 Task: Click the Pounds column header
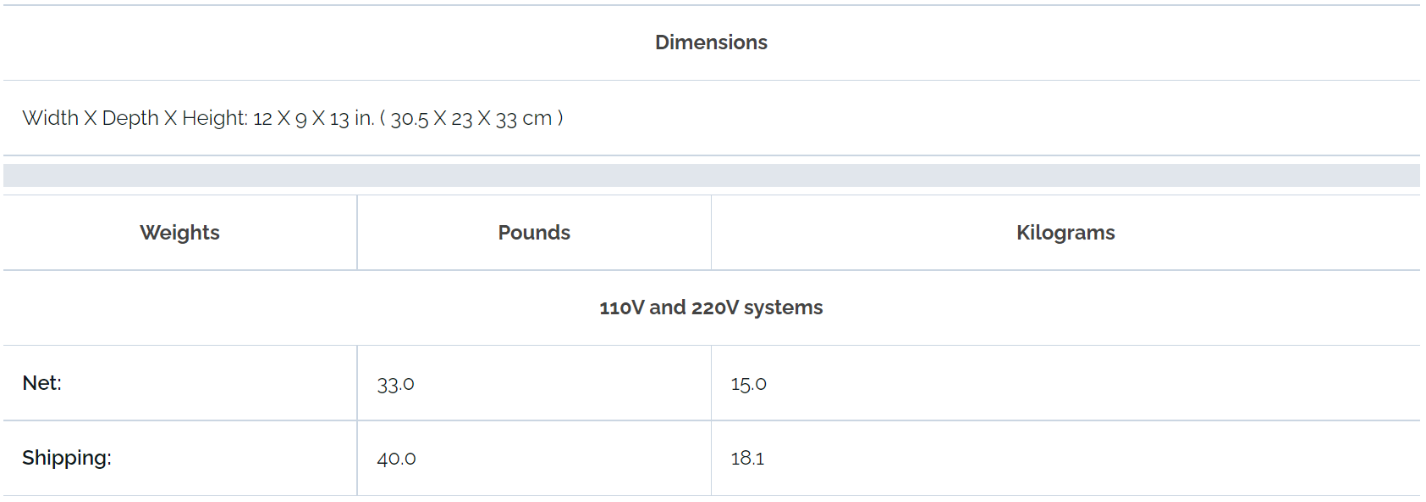(534, 233)
